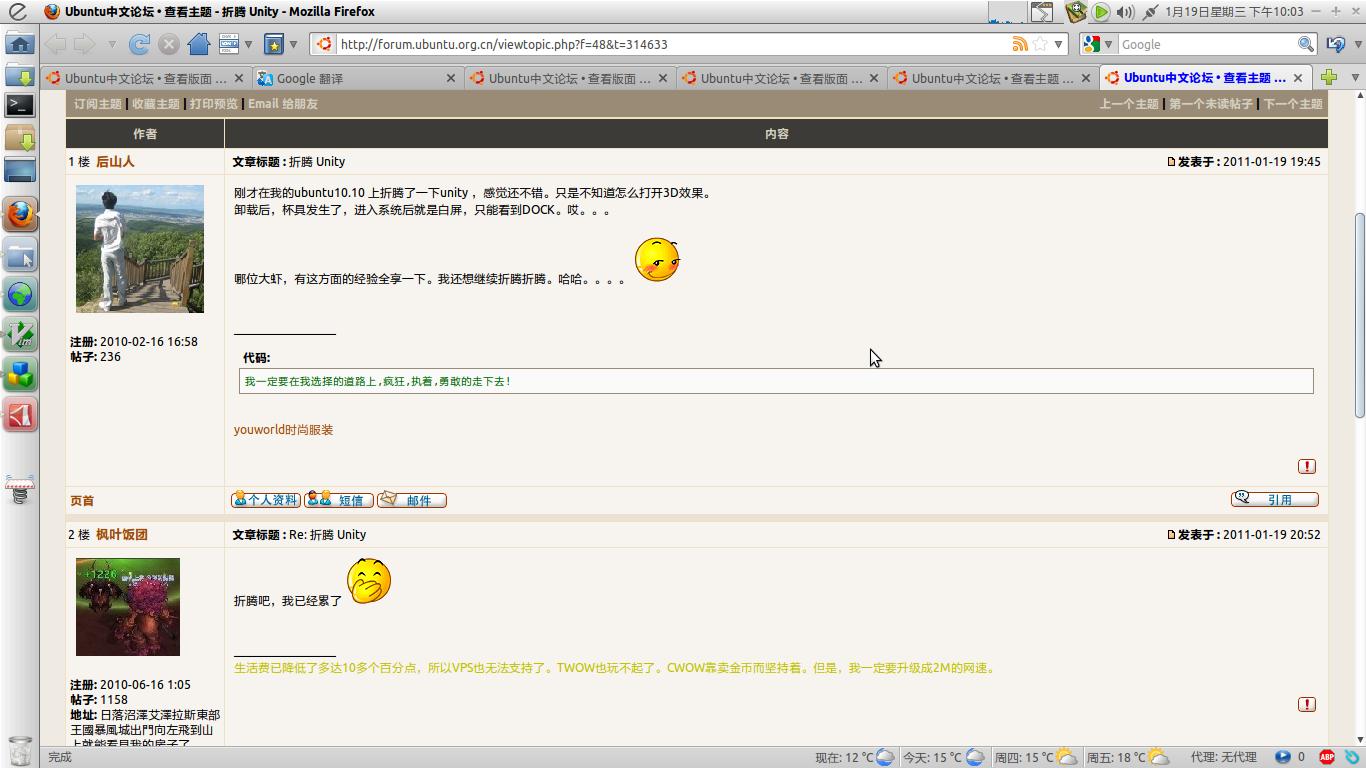
Task: Click the 个人资料 button under post 1
Action: point(266,499)
